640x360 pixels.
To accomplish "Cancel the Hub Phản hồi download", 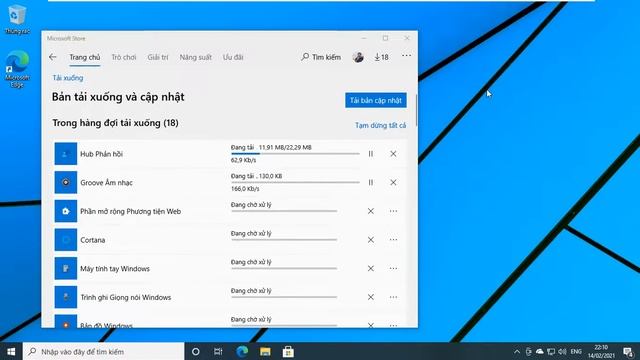I will 393,154.
